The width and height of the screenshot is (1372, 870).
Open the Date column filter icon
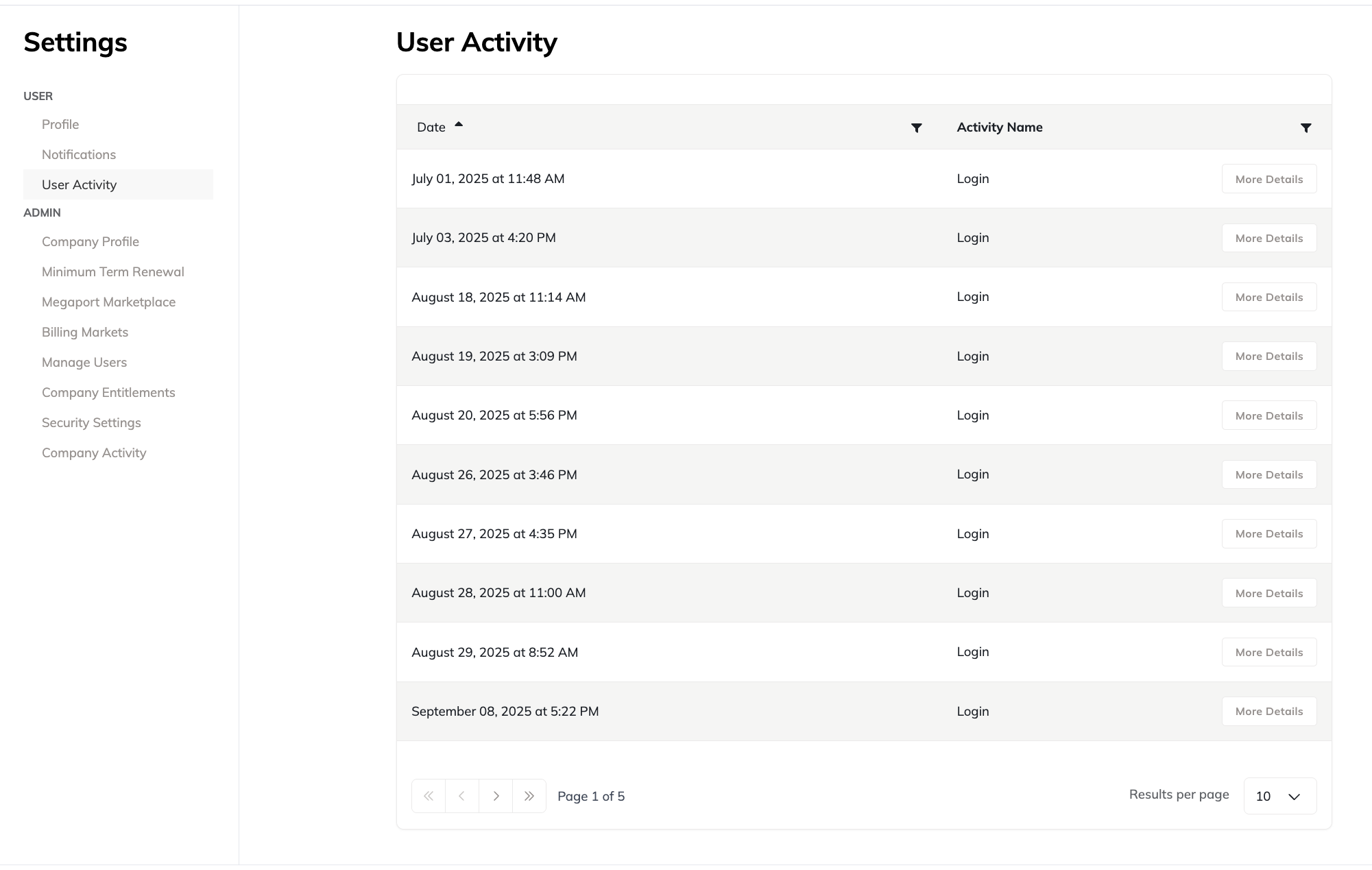tap(917, 128)
